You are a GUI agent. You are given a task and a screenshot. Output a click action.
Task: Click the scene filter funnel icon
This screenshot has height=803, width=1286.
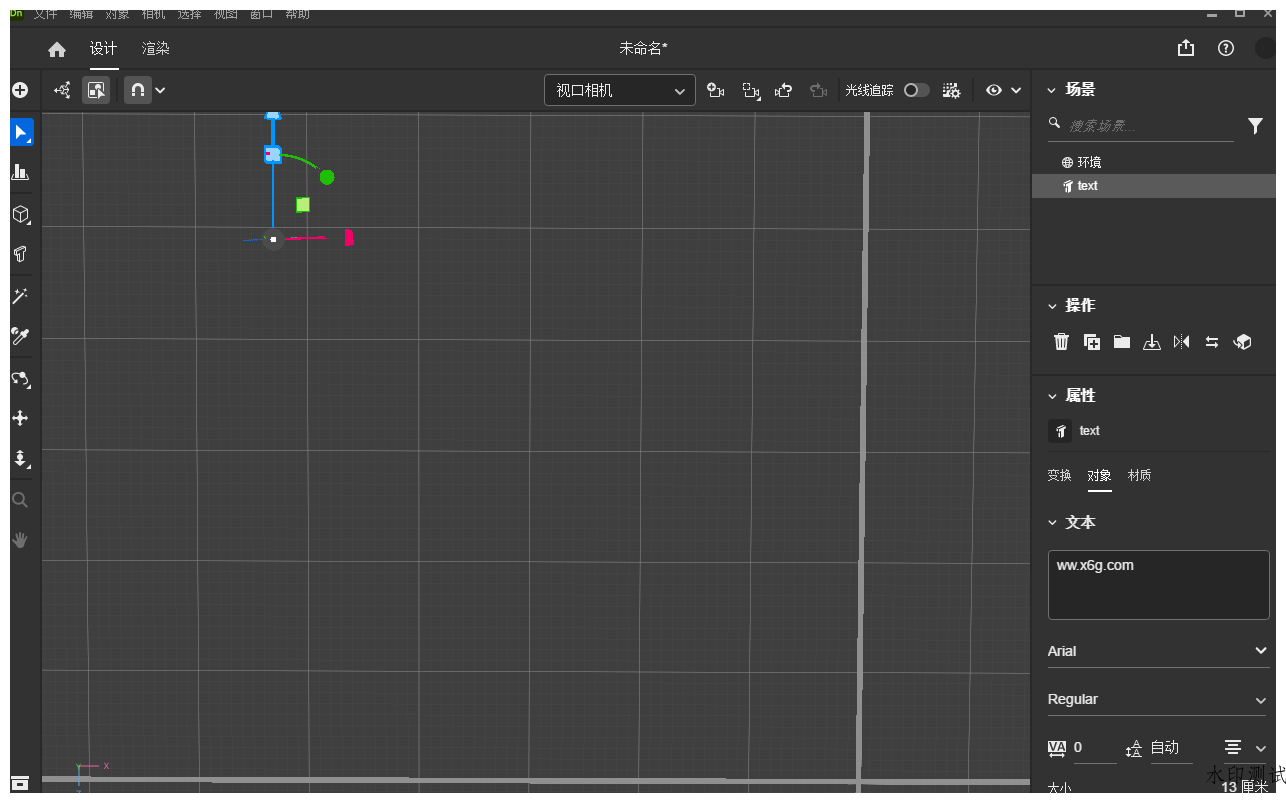coord(1256,126)
